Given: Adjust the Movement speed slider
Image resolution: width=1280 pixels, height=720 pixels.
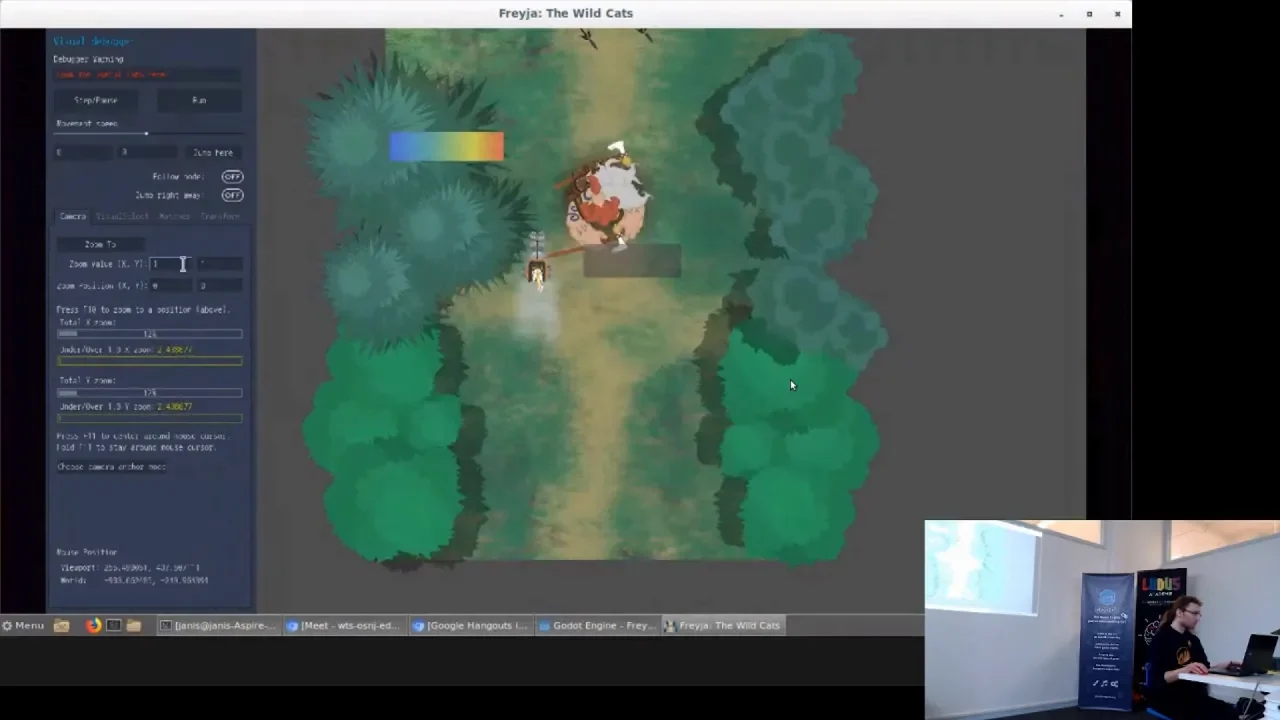Looking at the screenshot, I should pyautogui.click(x=149, y=133).
